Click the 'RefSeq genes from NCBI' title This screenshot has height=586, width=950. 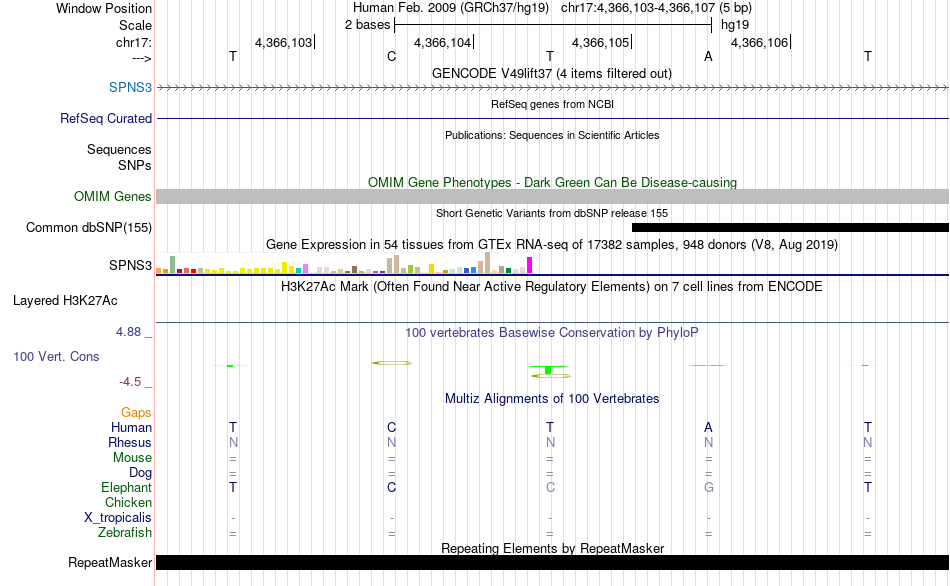click(552, 104)
